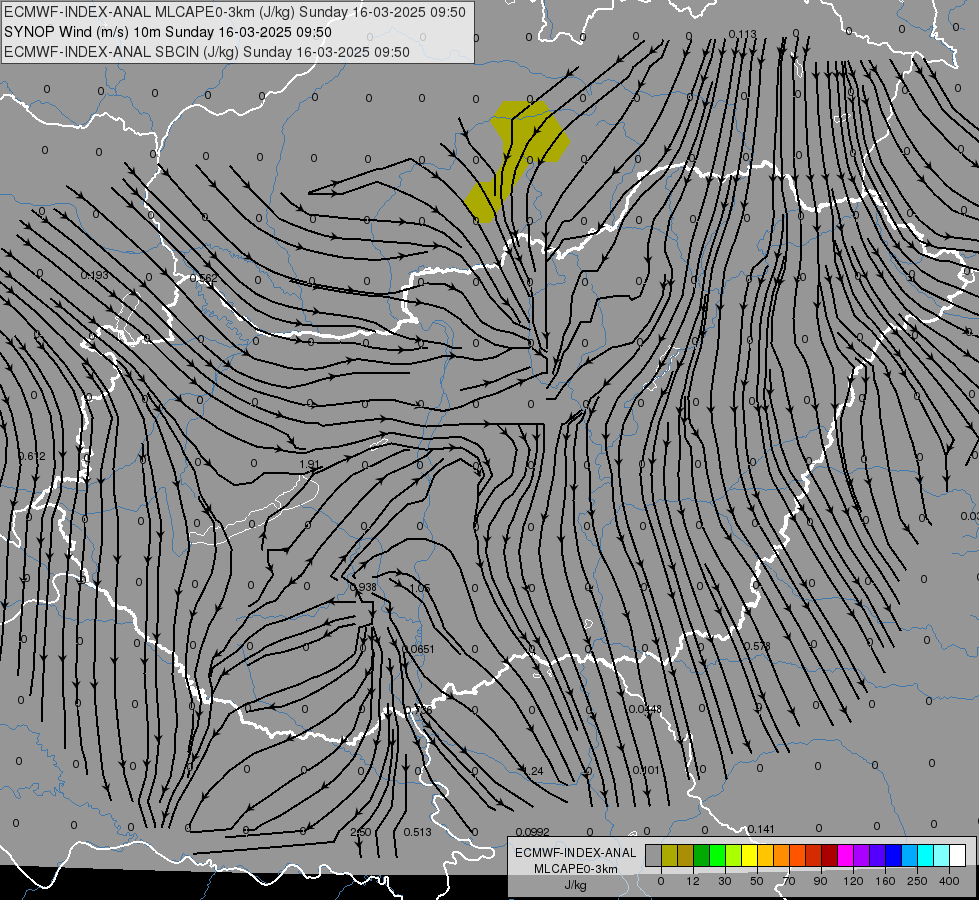979x900 pixels.
Task: Click the bright cyan legend swatch
Action: 925,856
